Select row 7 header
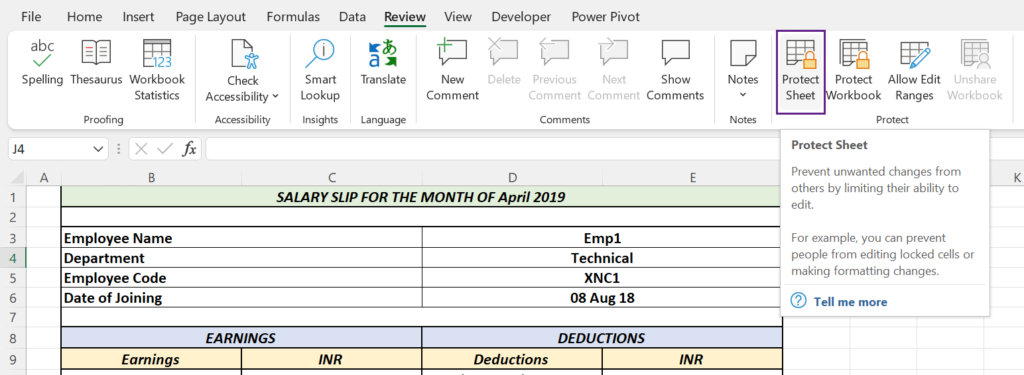 pos(13,318)
